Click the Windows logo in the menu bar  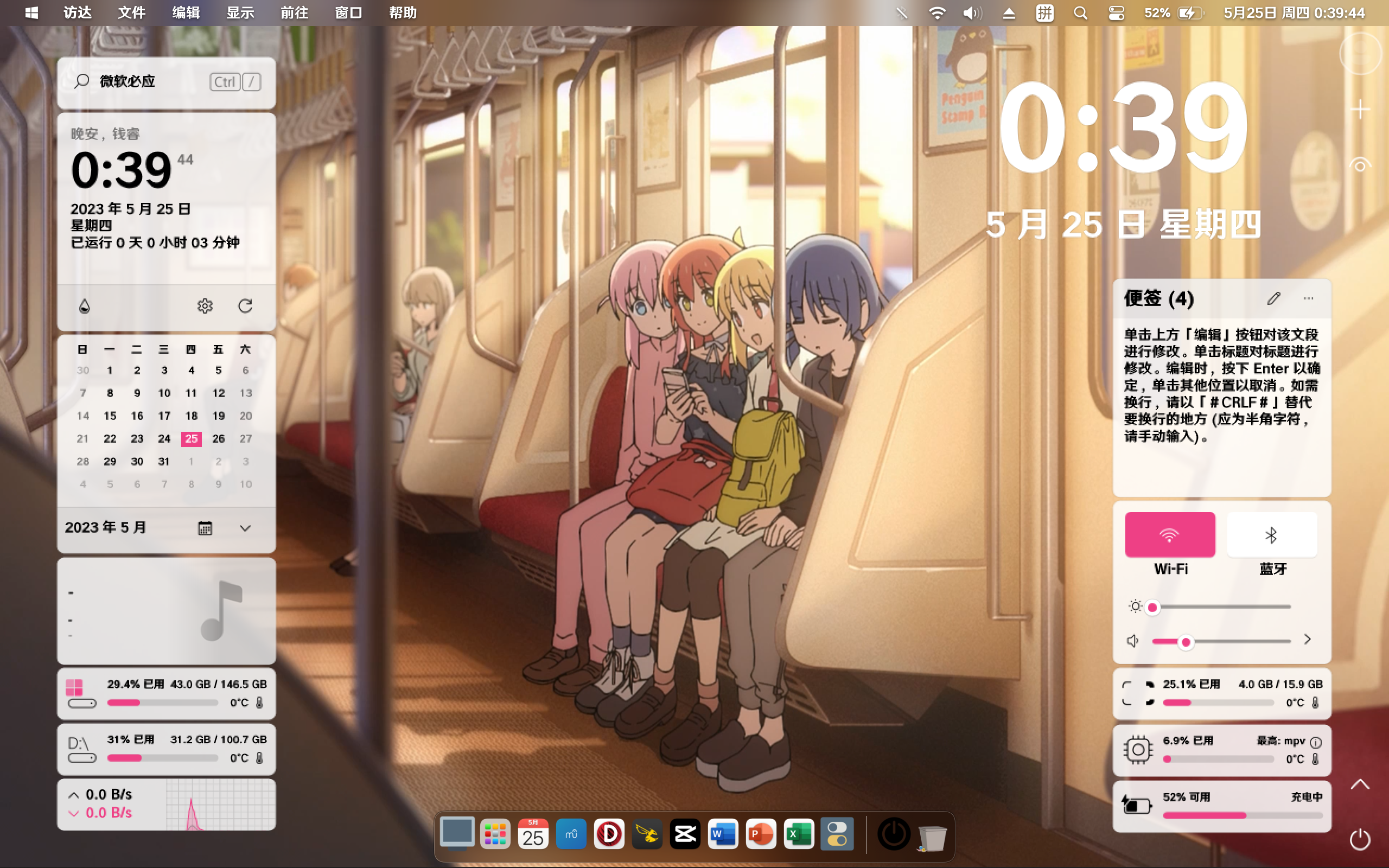(31, 12)
